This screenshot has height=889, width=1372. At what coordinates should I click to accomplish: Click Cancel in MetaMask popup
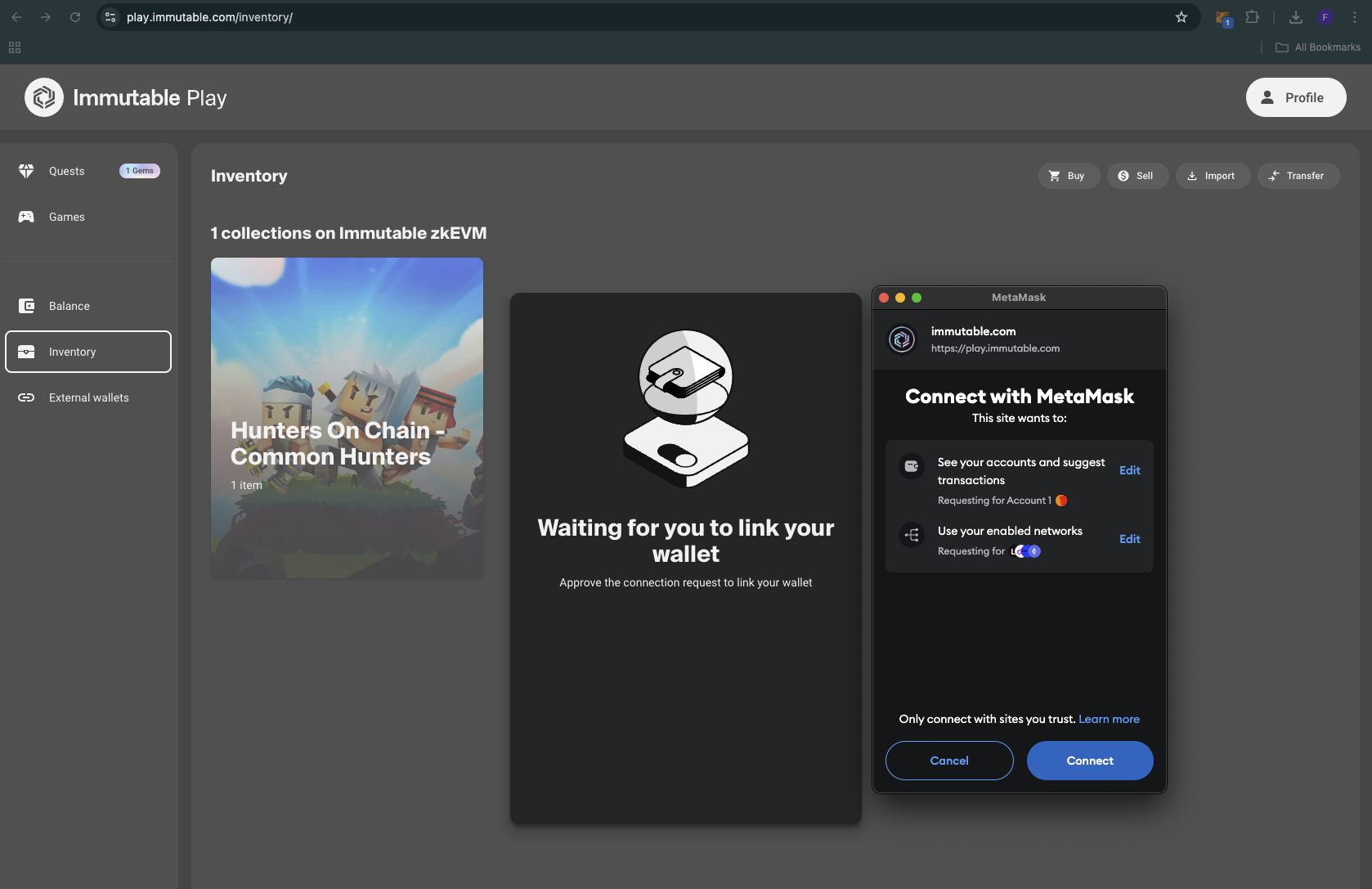pyautogui.click(x=949, y=761)
